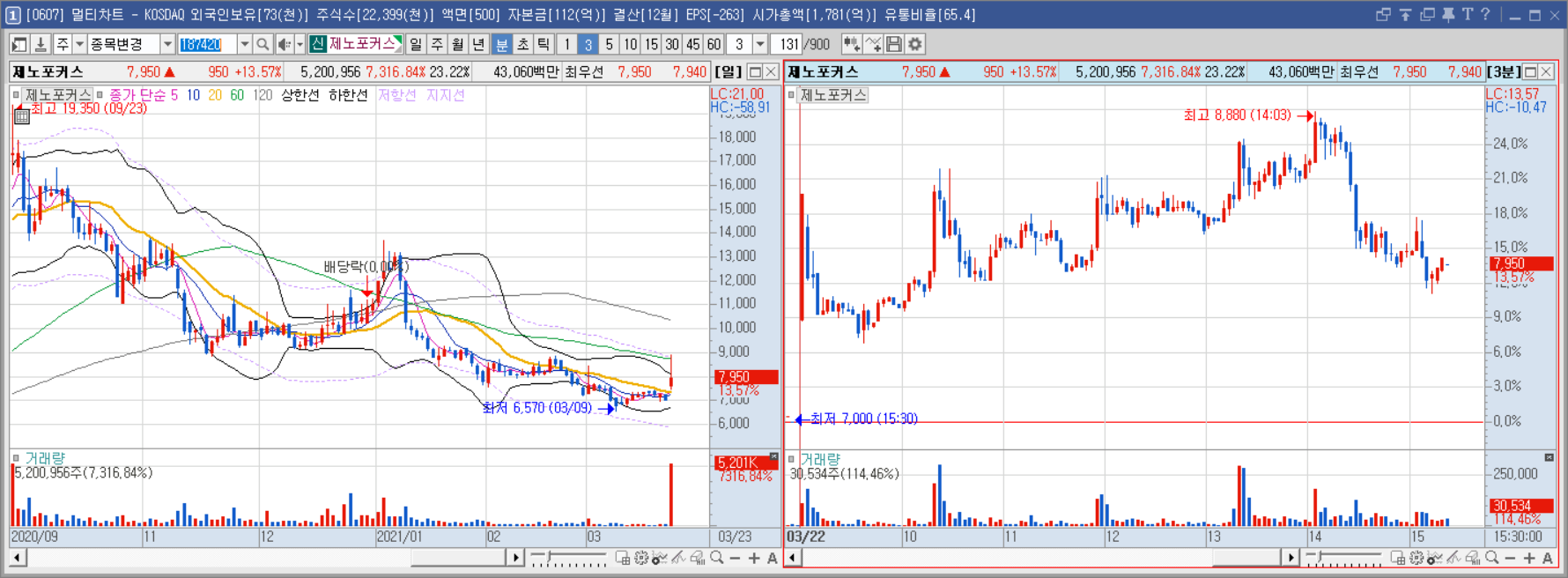Expand the sound options dropdown arrow
Viewport: 1568px width, 578px height.
tap(300, 44)
